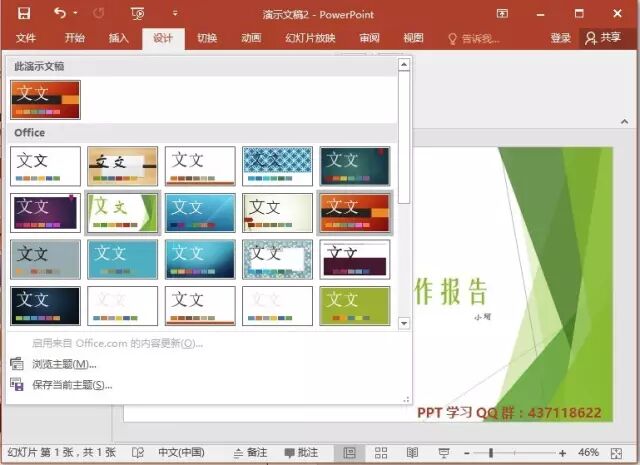This screenshot has height=465, width=640.
Task: Click the theme gallery vertical scrollbar thumb
Action: (404, 137)
